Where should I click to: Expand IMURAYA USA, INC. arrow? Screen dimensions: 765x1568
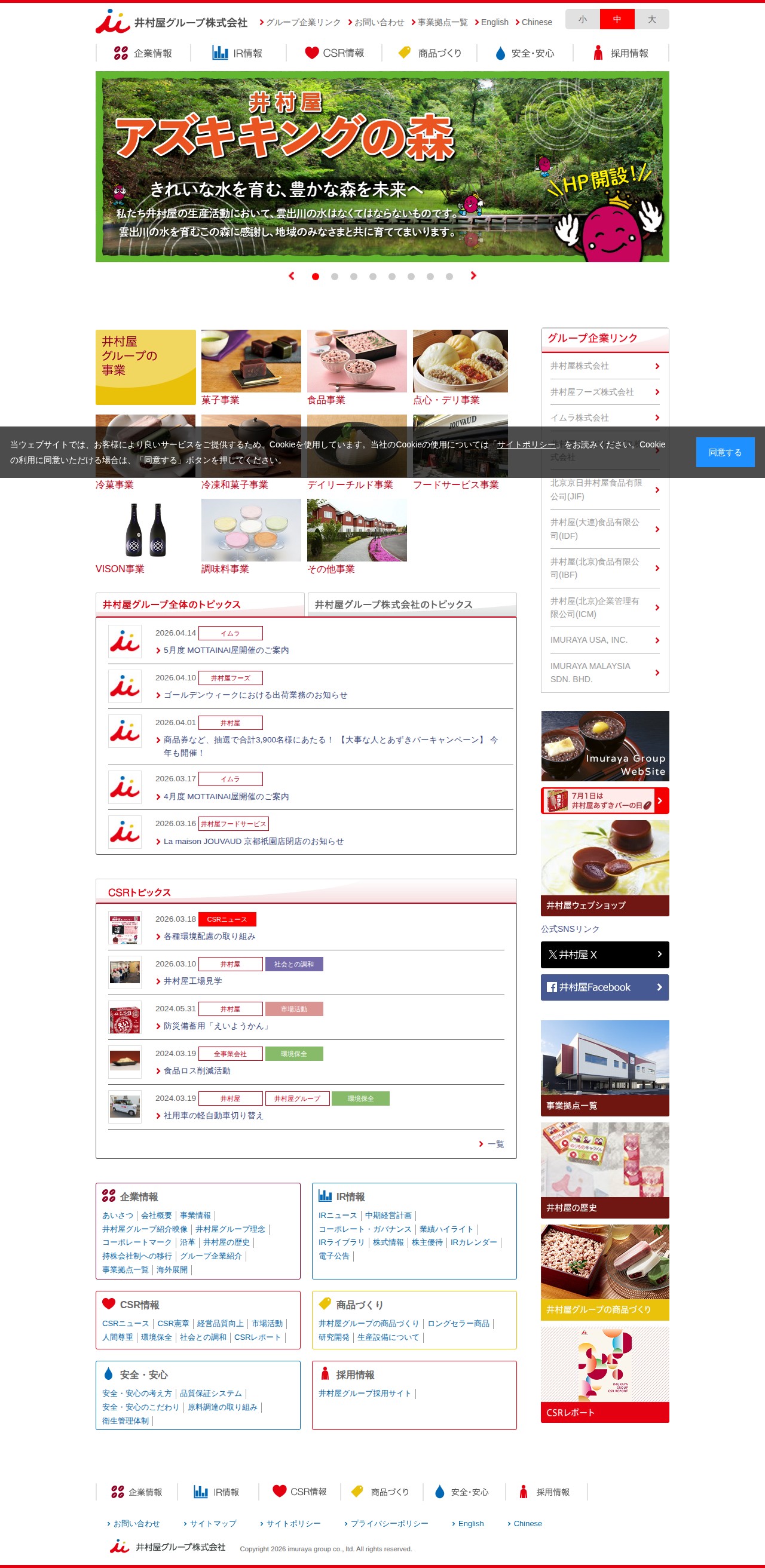point(657,640)
